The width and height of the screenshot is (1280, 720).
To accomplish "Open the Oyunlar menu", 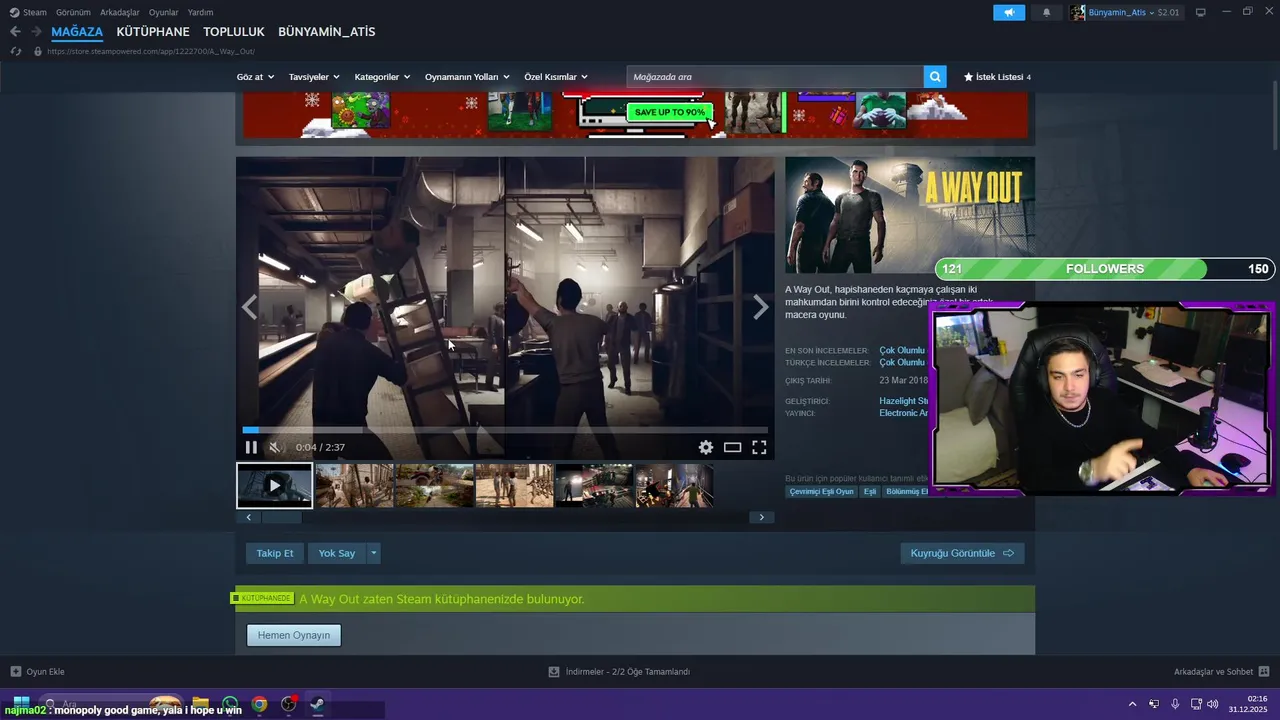I will click(x=164, y=12).
